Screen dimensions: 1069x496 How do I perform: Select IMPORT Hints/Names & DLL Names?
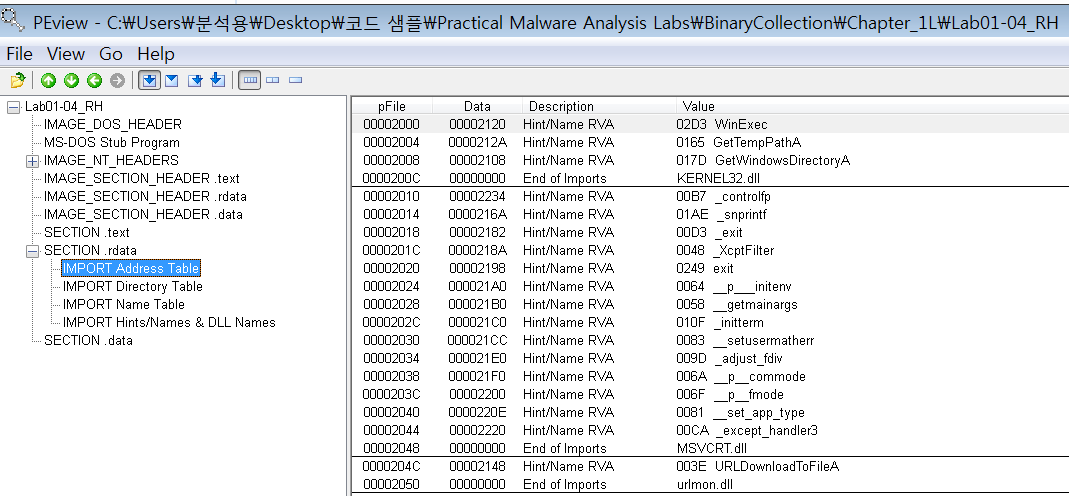(169, 322)
